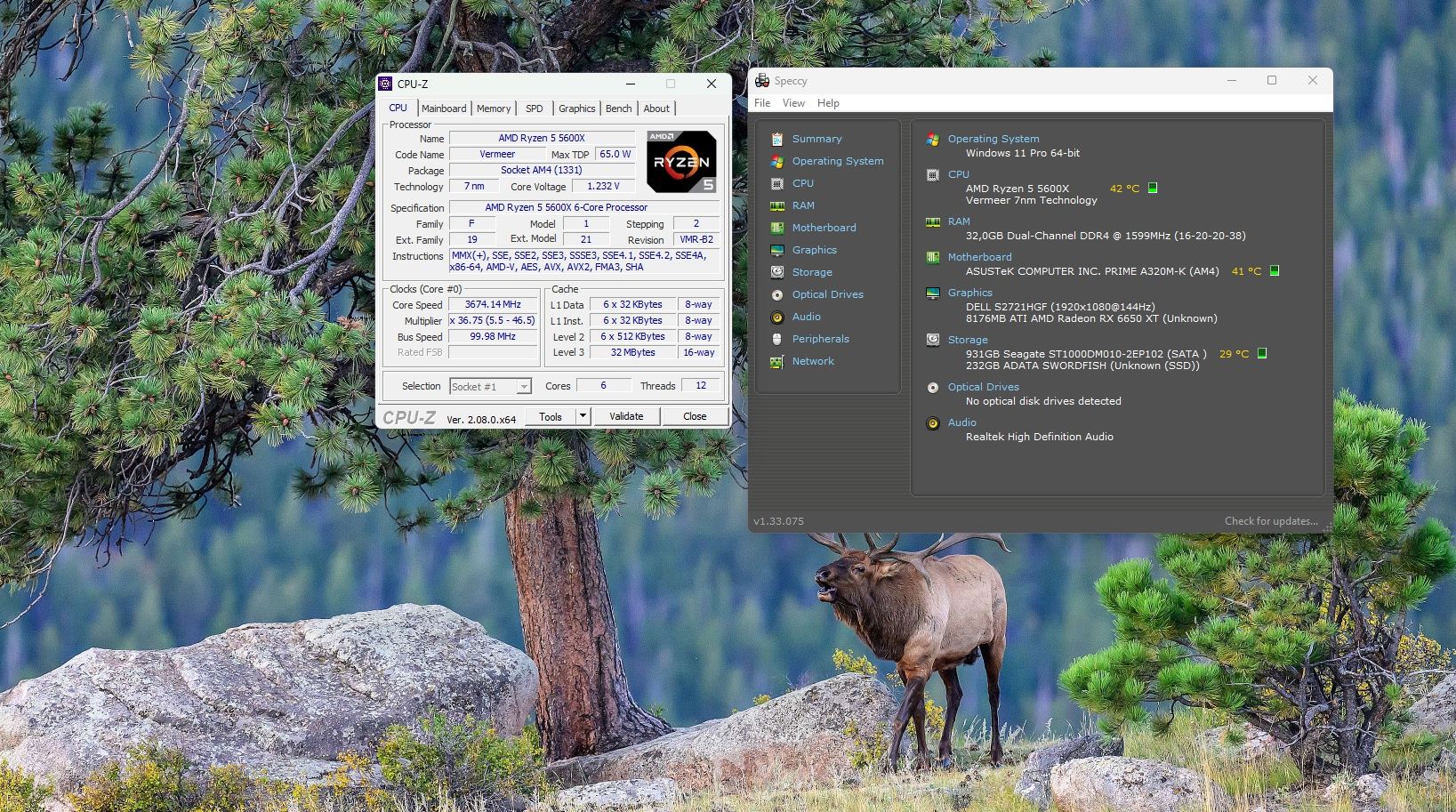Click the RAM icon beside the RAM summary heading
1456x812 pixels.
click(x=933, y=221)
